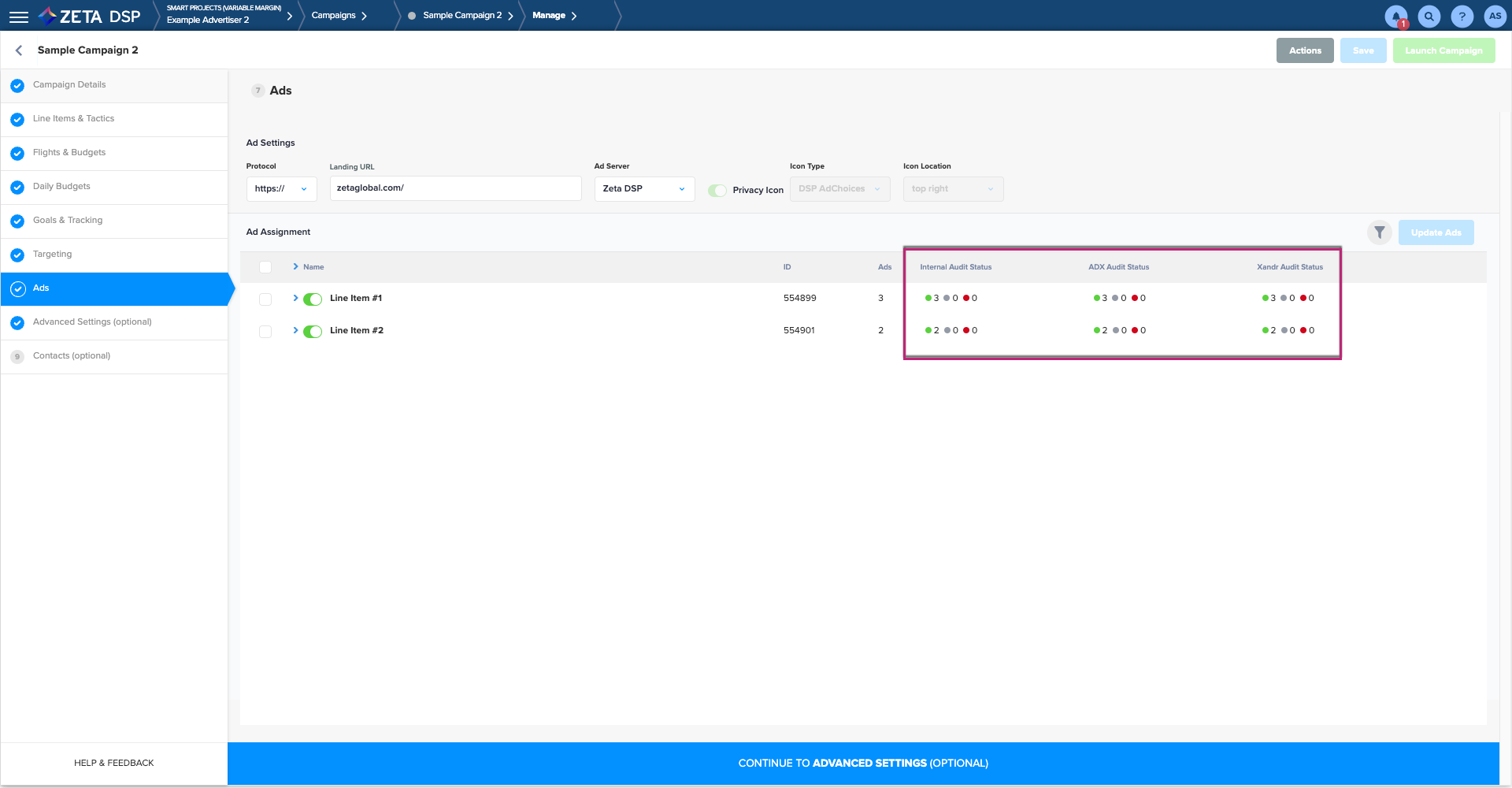Click the back arrow beside Sample Campaign 2
Screen dimensions: 1512x788
pos(19,50)
